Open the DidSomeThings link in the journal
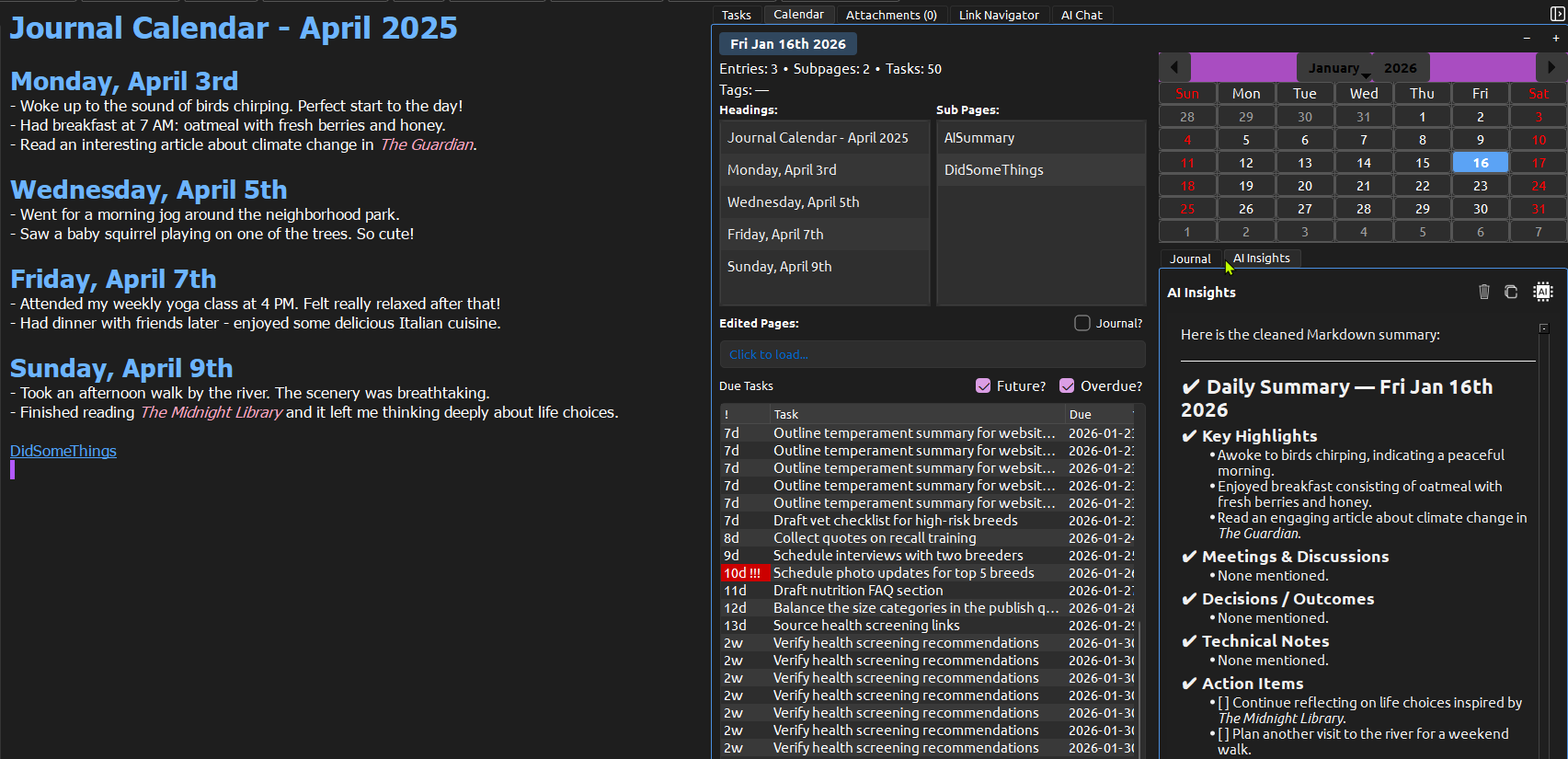This screenshot has width=1568, height=759. [63, 451]
